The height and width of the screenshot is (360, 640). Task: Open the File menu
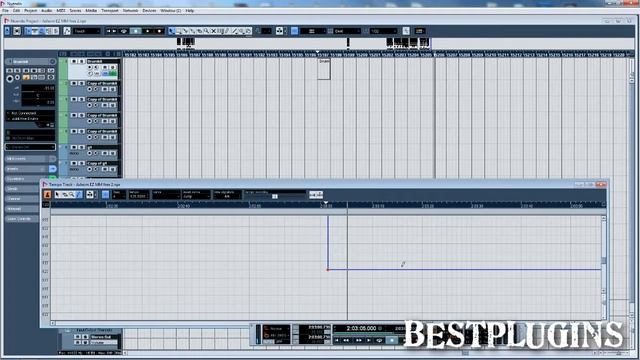5,11
